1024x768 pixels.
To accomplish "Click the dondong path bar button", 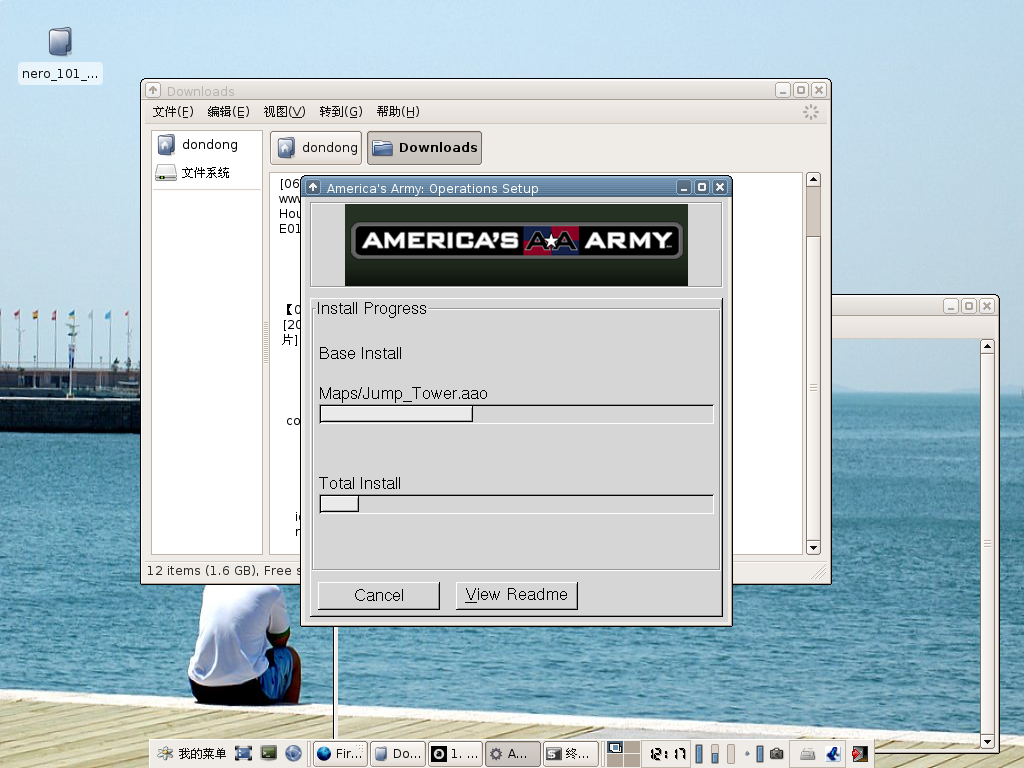I will 316,148.
